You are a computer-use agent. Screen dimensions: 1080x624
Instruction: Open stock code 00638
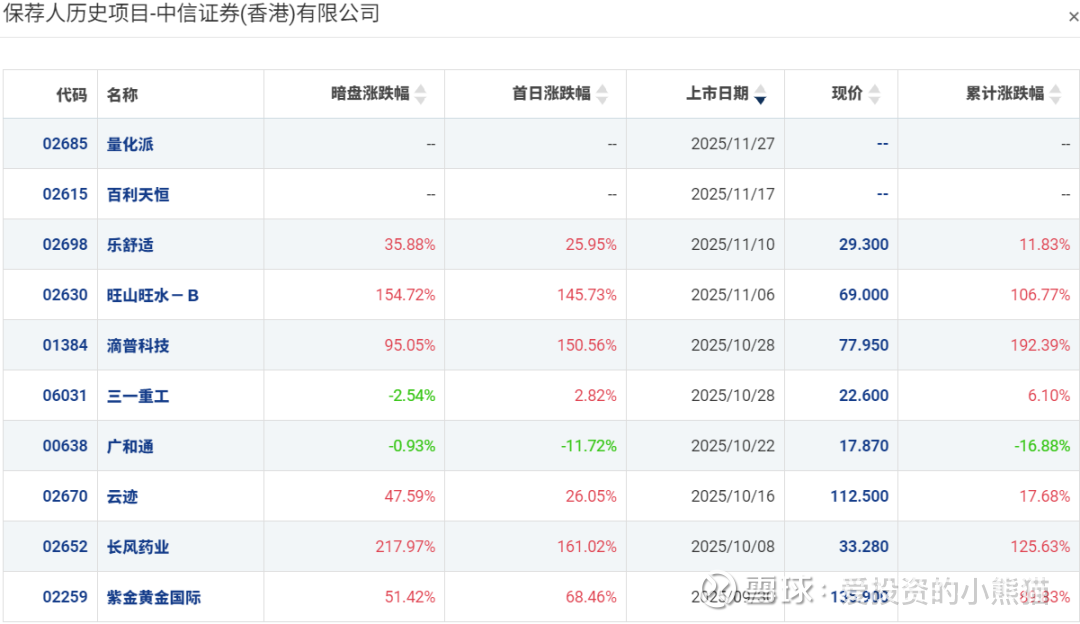coord(65,446)
